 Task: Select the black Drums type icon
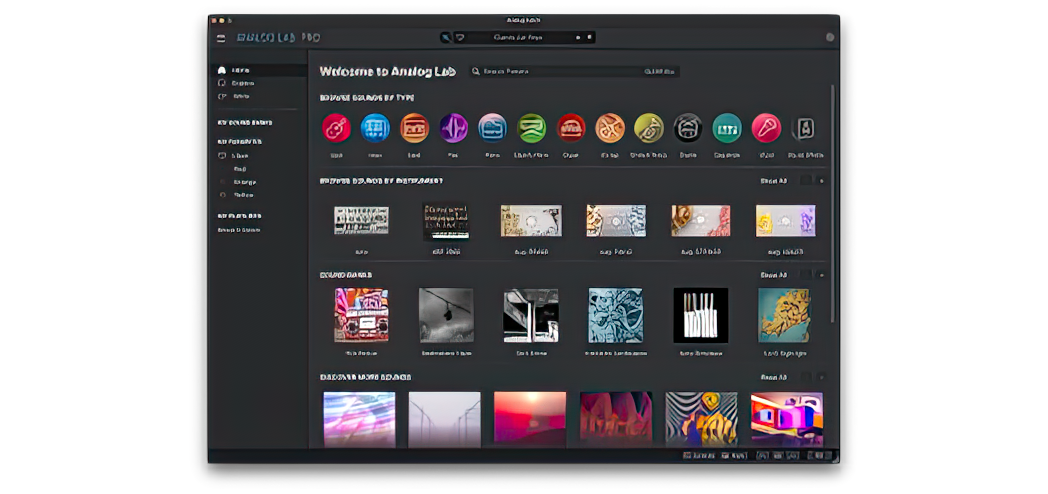click(688, 128)
